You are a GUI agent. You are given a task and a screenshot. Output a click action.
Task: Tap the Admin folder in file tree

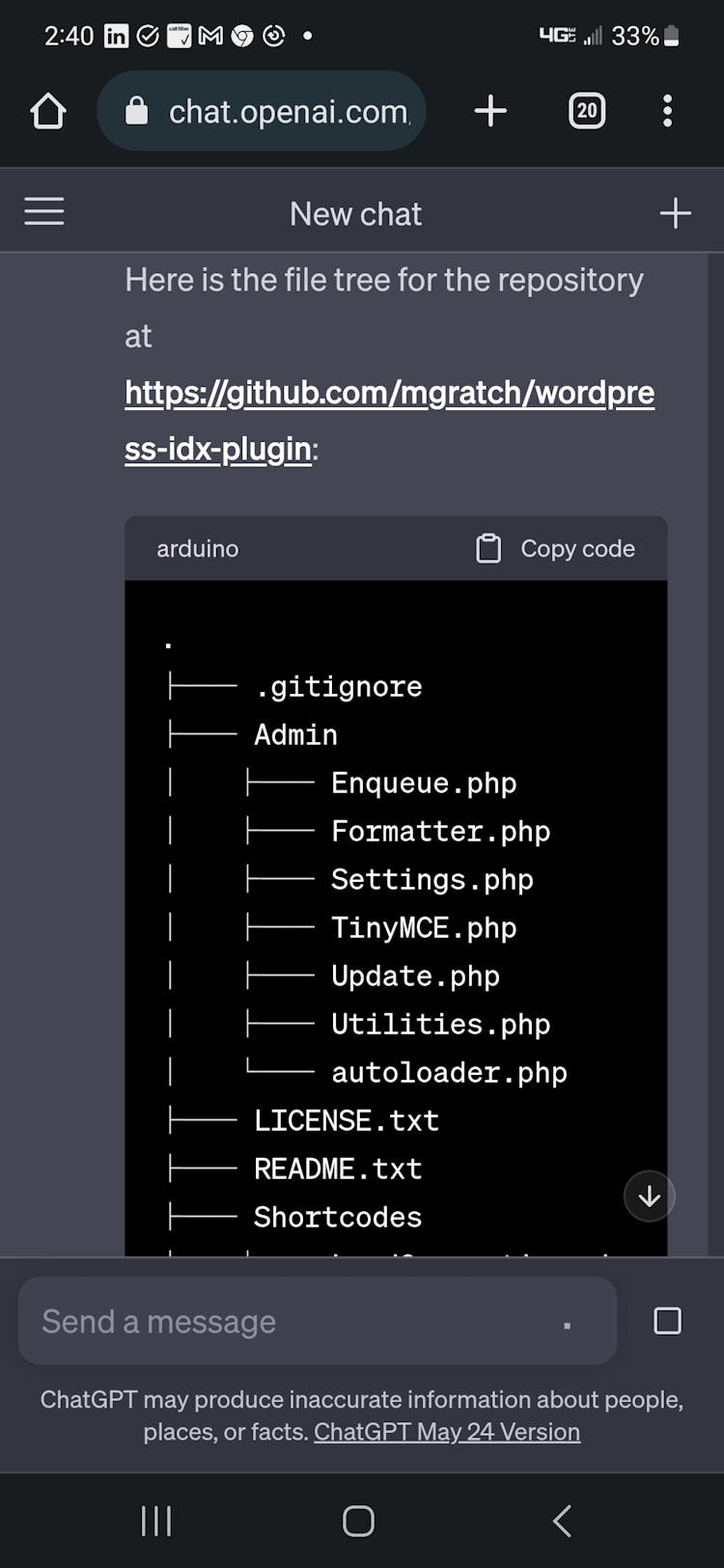click(x=295, y=734)
